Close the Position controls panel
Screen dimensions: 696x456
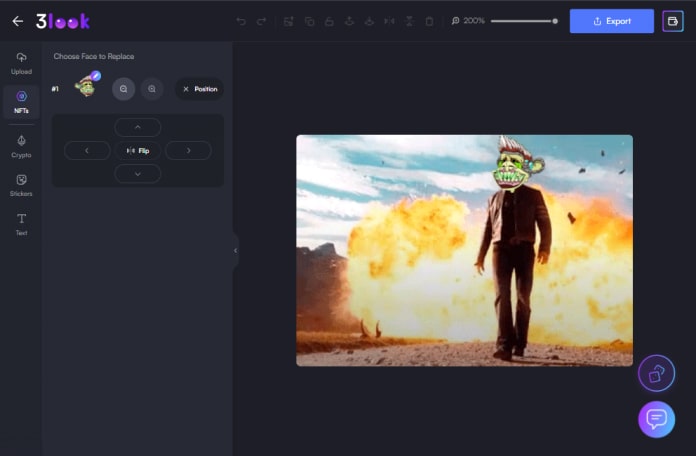point(186,89)
